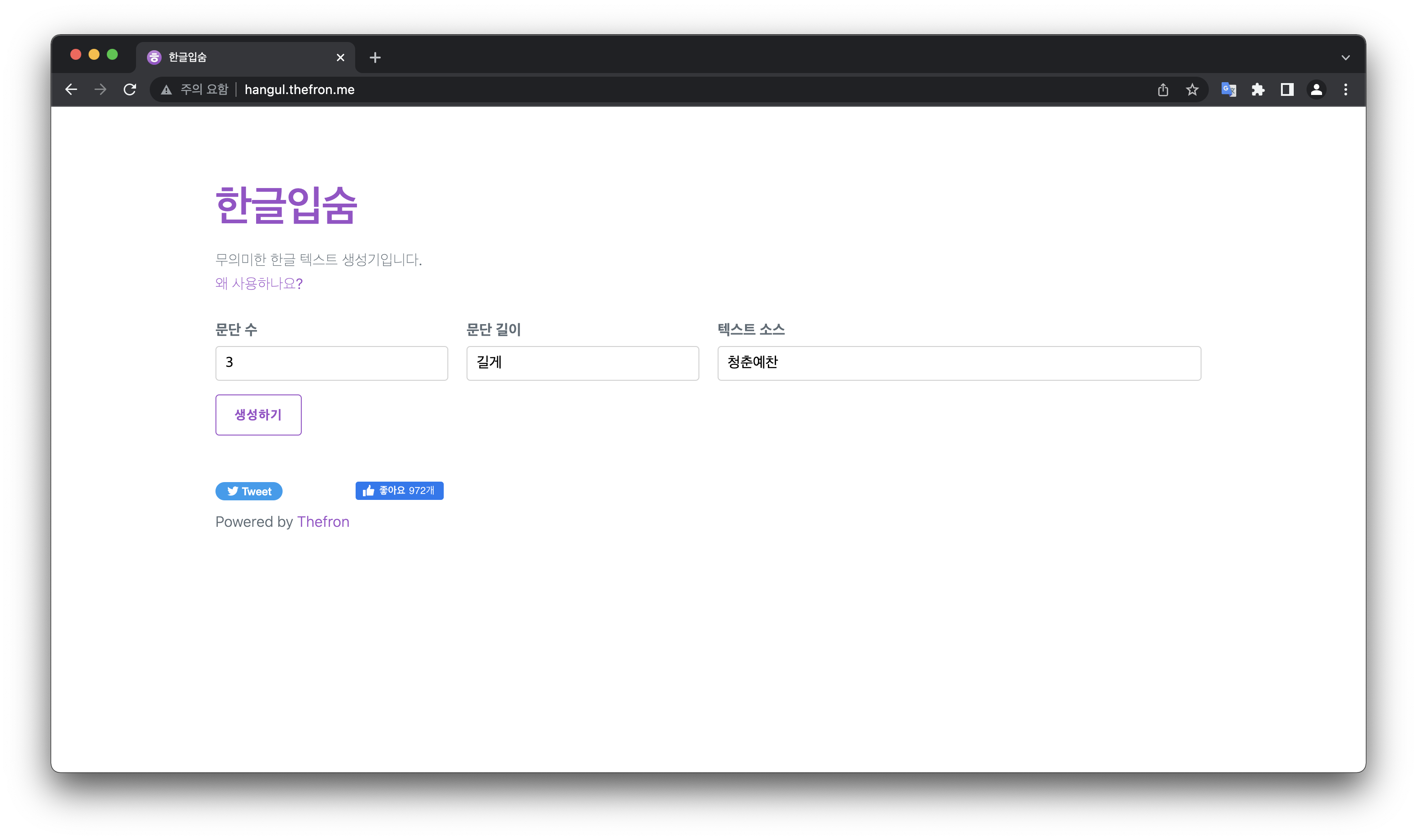The height and width of the screenshot is (840, 1417).
Task: Click the security warning icon in address bar
Action: click(166, 89)
